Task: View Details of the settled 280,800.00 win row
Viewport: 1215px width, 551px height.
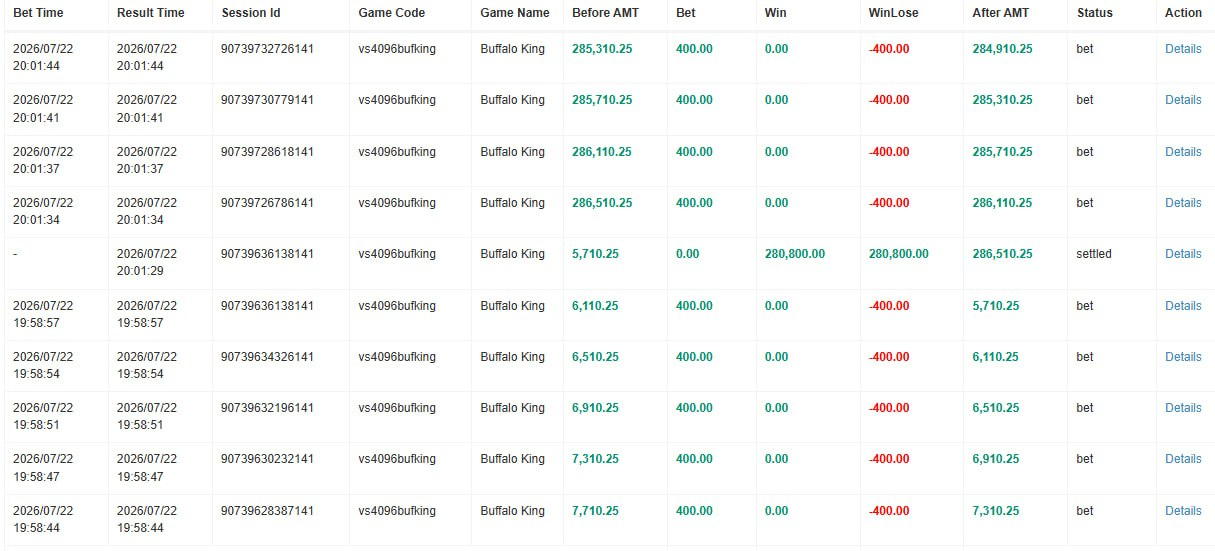Action: coord(1183,254)
